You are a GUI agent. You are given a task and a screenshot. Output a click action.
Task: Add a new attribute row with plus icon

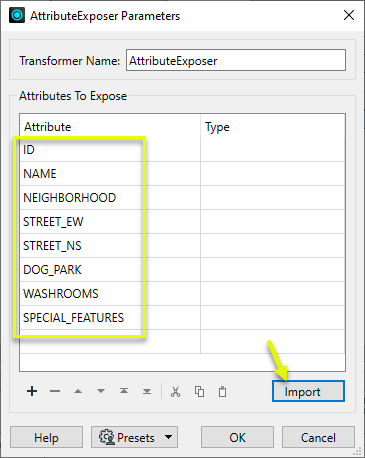click(x=32, y=391)
